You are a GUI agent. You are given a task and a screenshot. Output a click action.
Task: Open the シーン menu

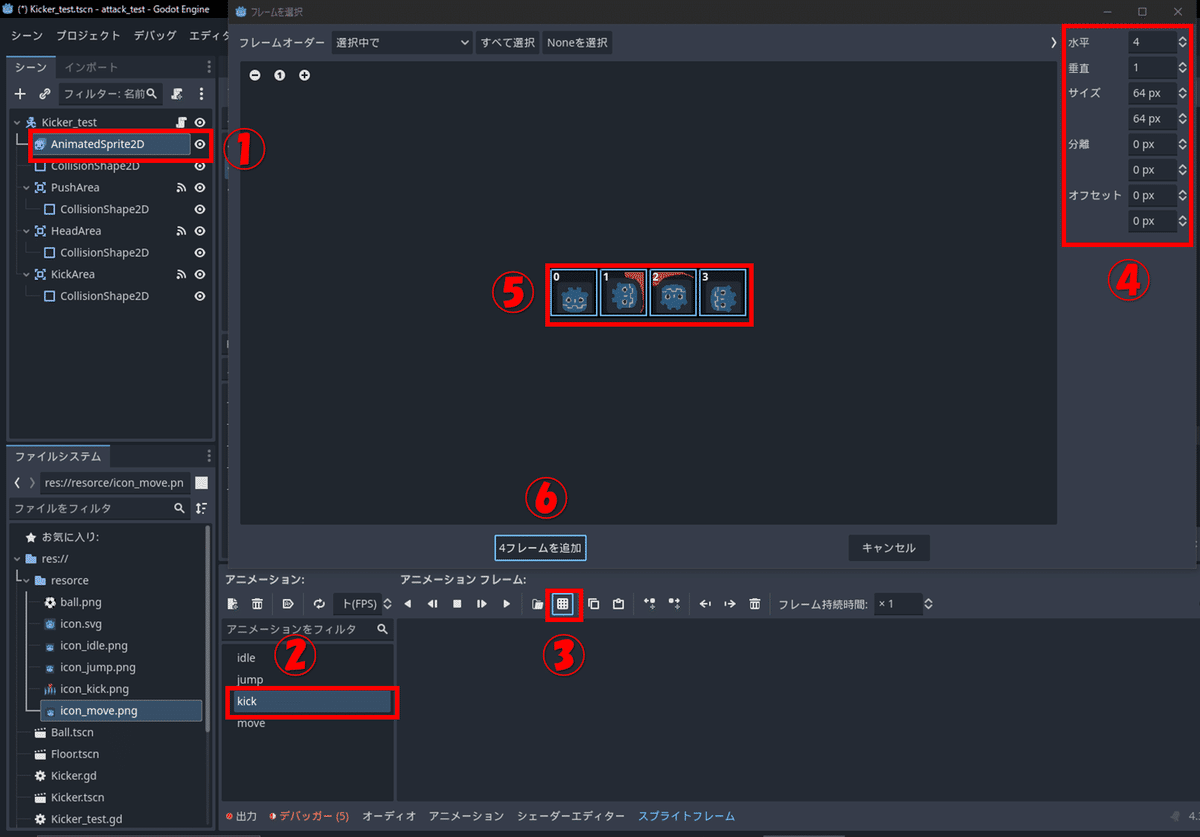click(27, 34)
